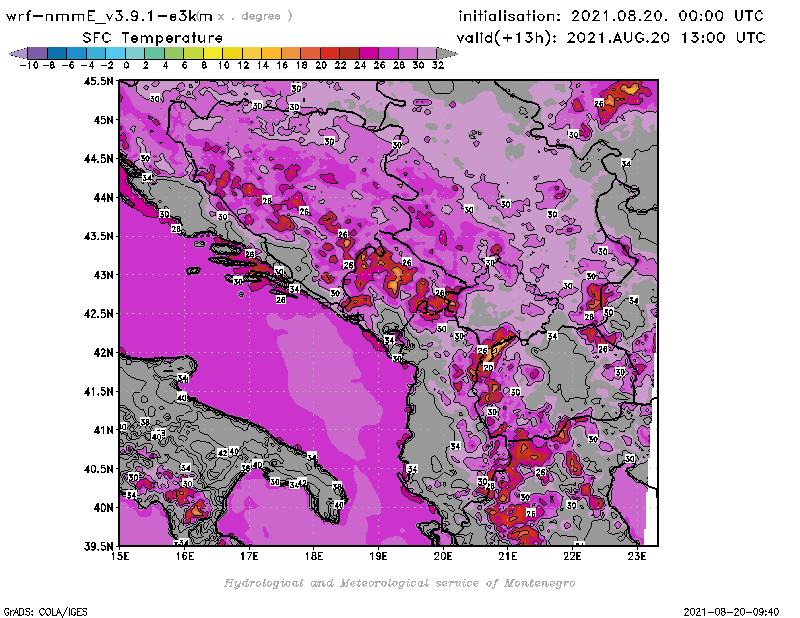Click the contour label 20 near 42N

(x=488, y=367)
